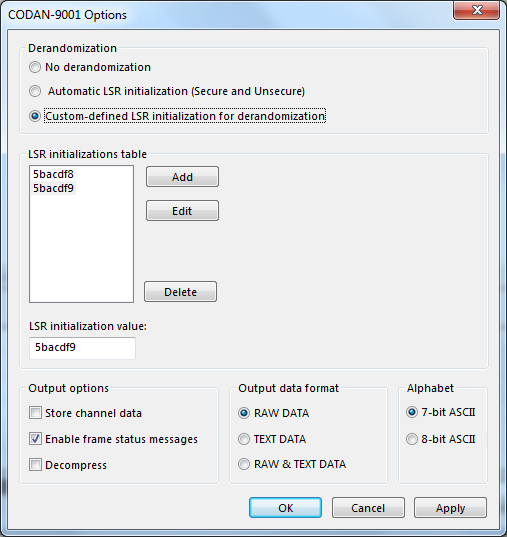This screenshot has width=507, height=537.
Task: Click Edit to modify LSR entry
Action: (182, 211)
